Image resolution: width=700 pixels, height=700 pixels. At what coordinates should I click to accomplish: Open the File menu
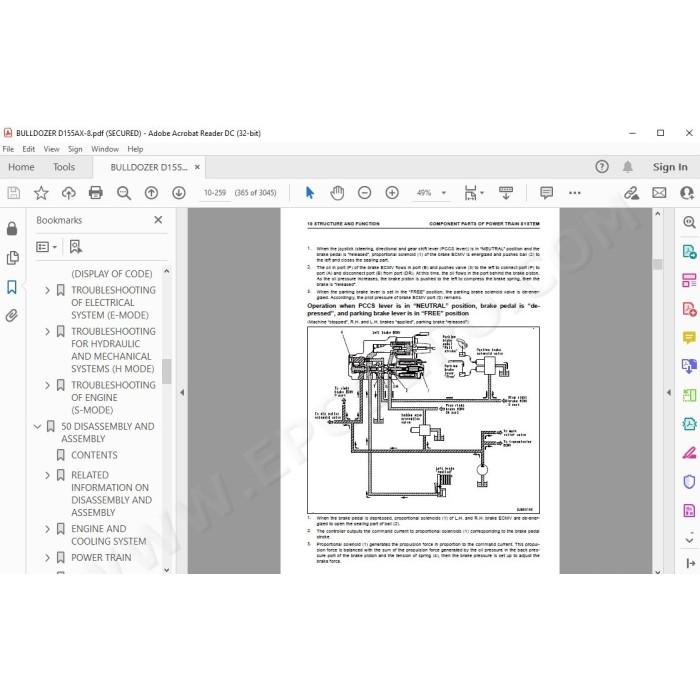pos(8,149)
